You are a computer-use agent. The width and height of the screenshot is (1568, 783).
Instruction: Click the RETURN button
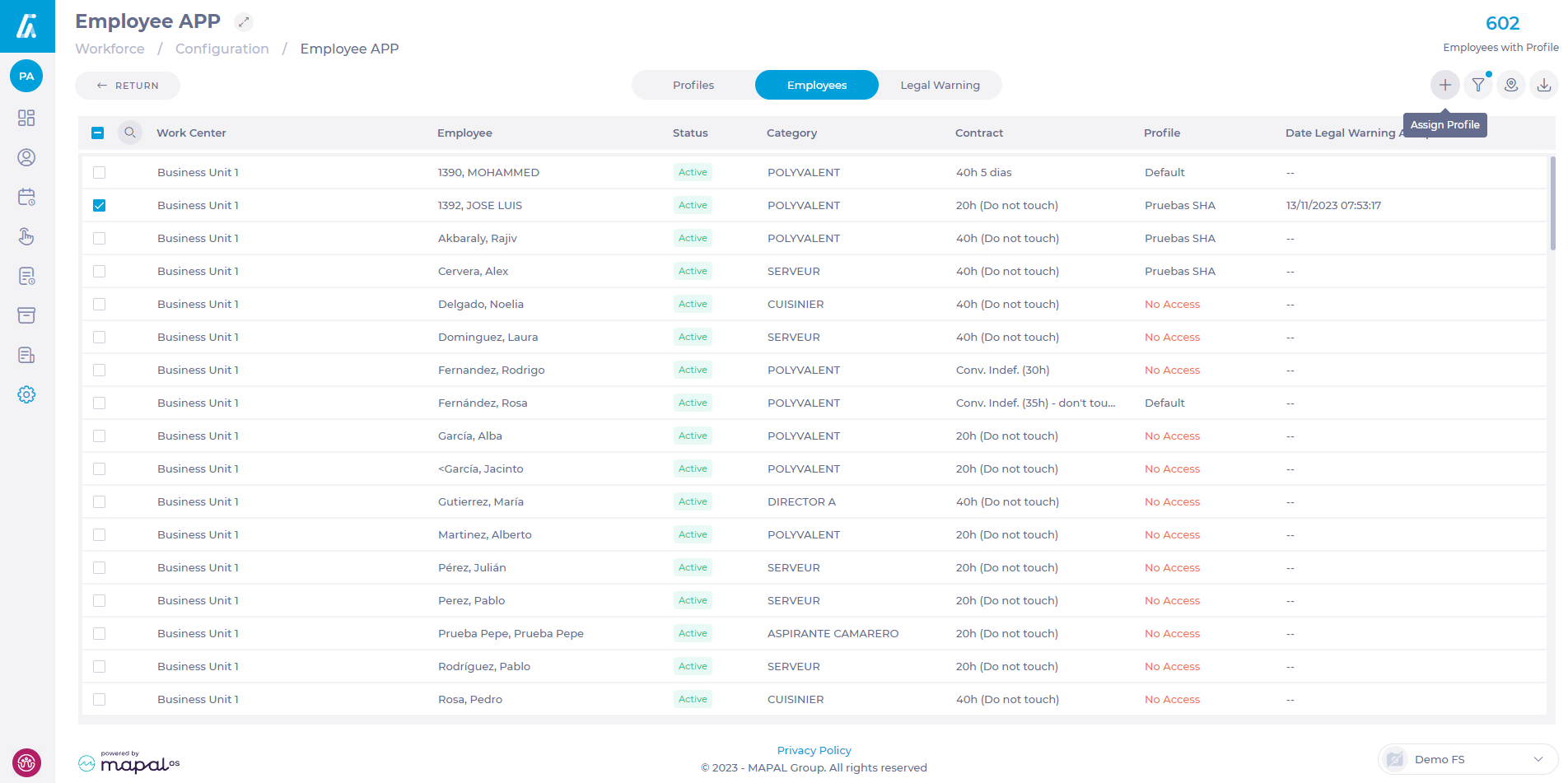click(128, 86)
